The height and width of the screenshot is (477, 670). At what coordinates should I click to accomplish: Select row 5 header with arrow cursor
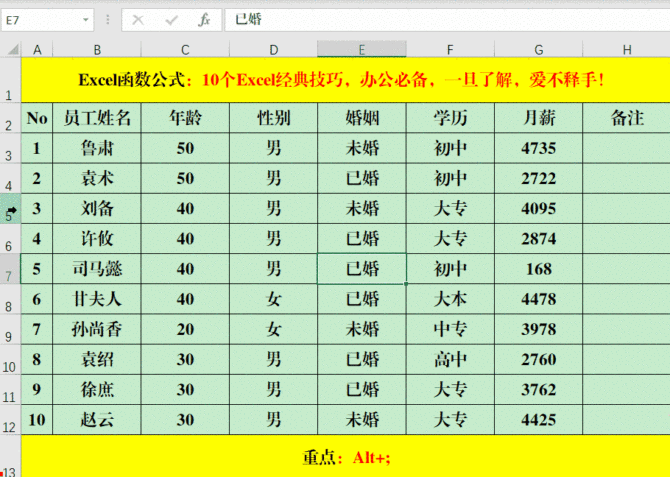pos(10,210)
